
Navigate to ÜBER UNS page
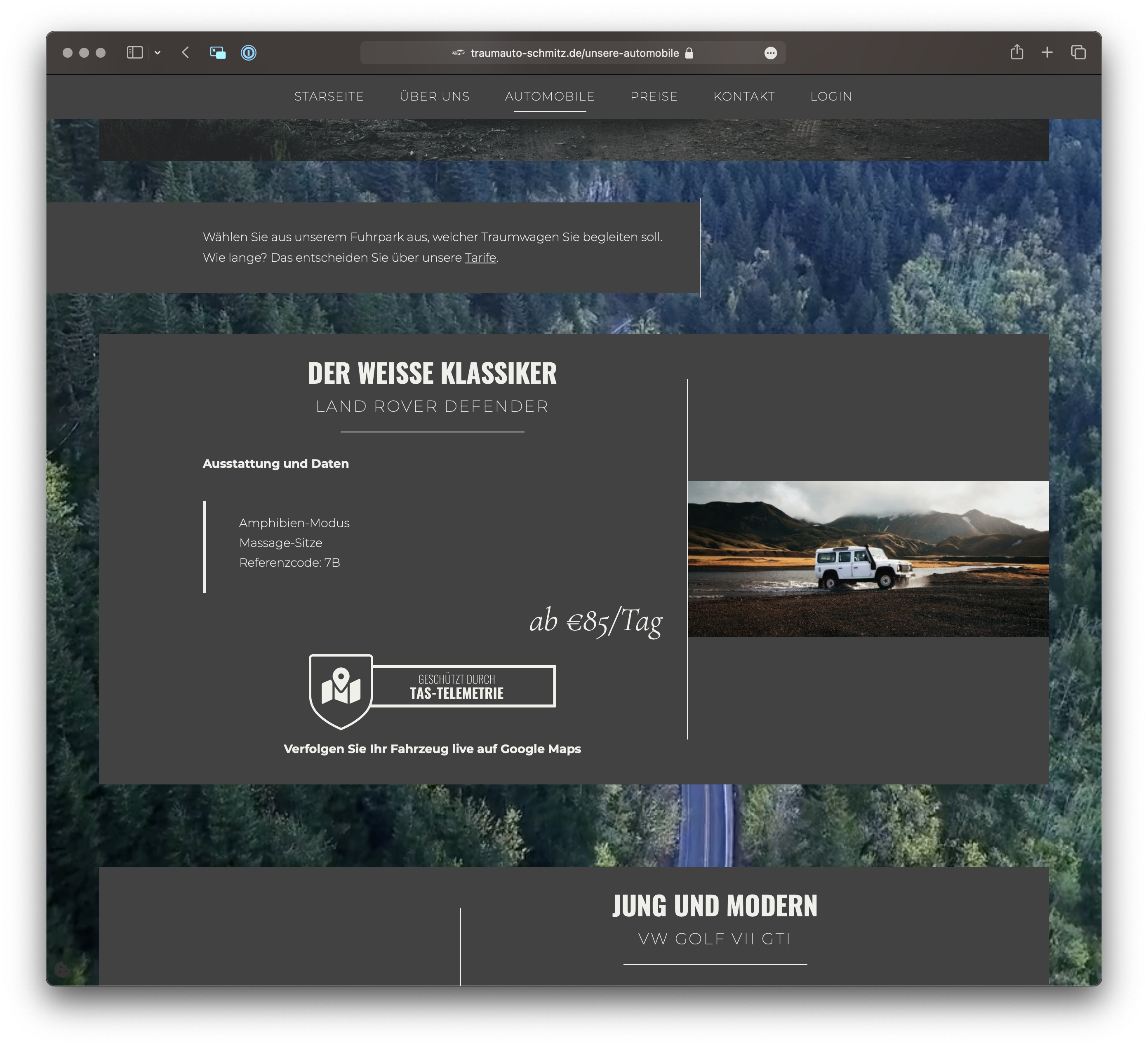435,96
